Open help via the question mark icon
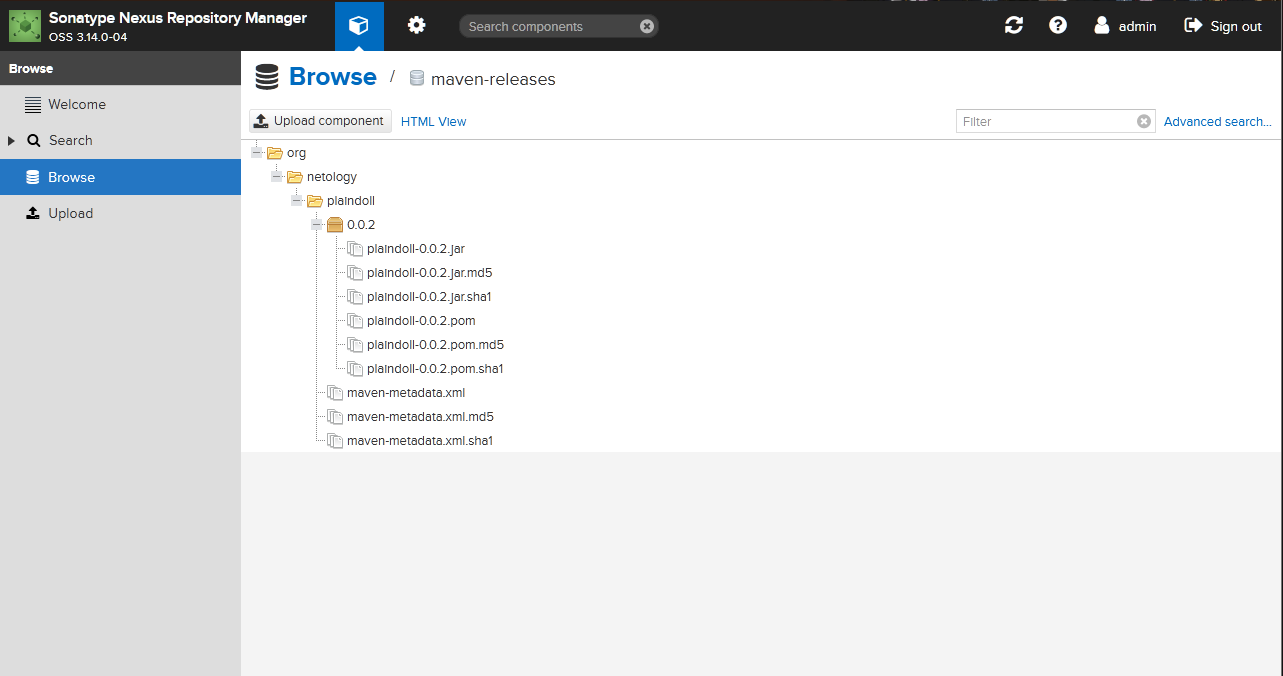This screenshot has height=676, width=1283. click(1057, 25)
